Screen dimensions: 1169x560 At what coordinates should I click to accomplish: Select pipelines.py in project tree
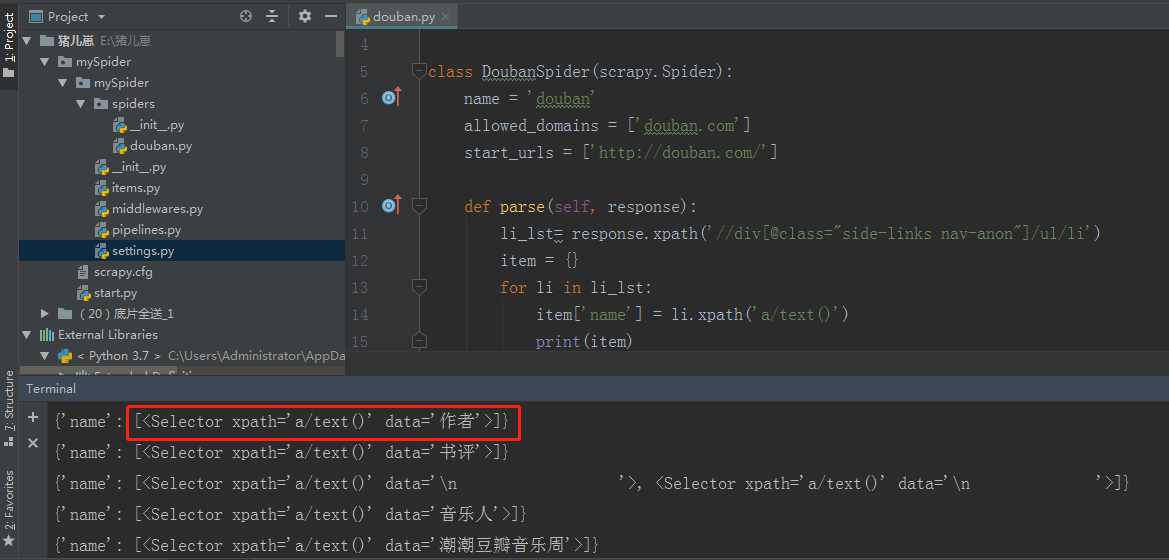coord(146,230)
